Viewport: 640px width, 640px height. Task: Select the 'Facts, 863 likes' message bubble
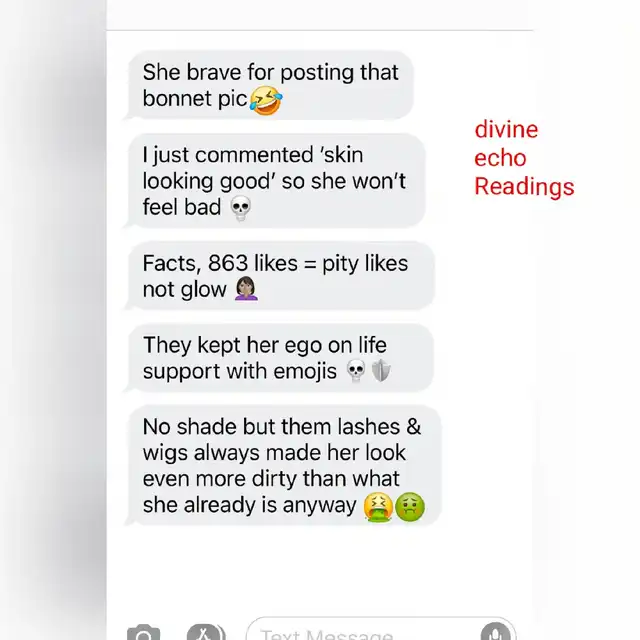(x=280, y=276)
